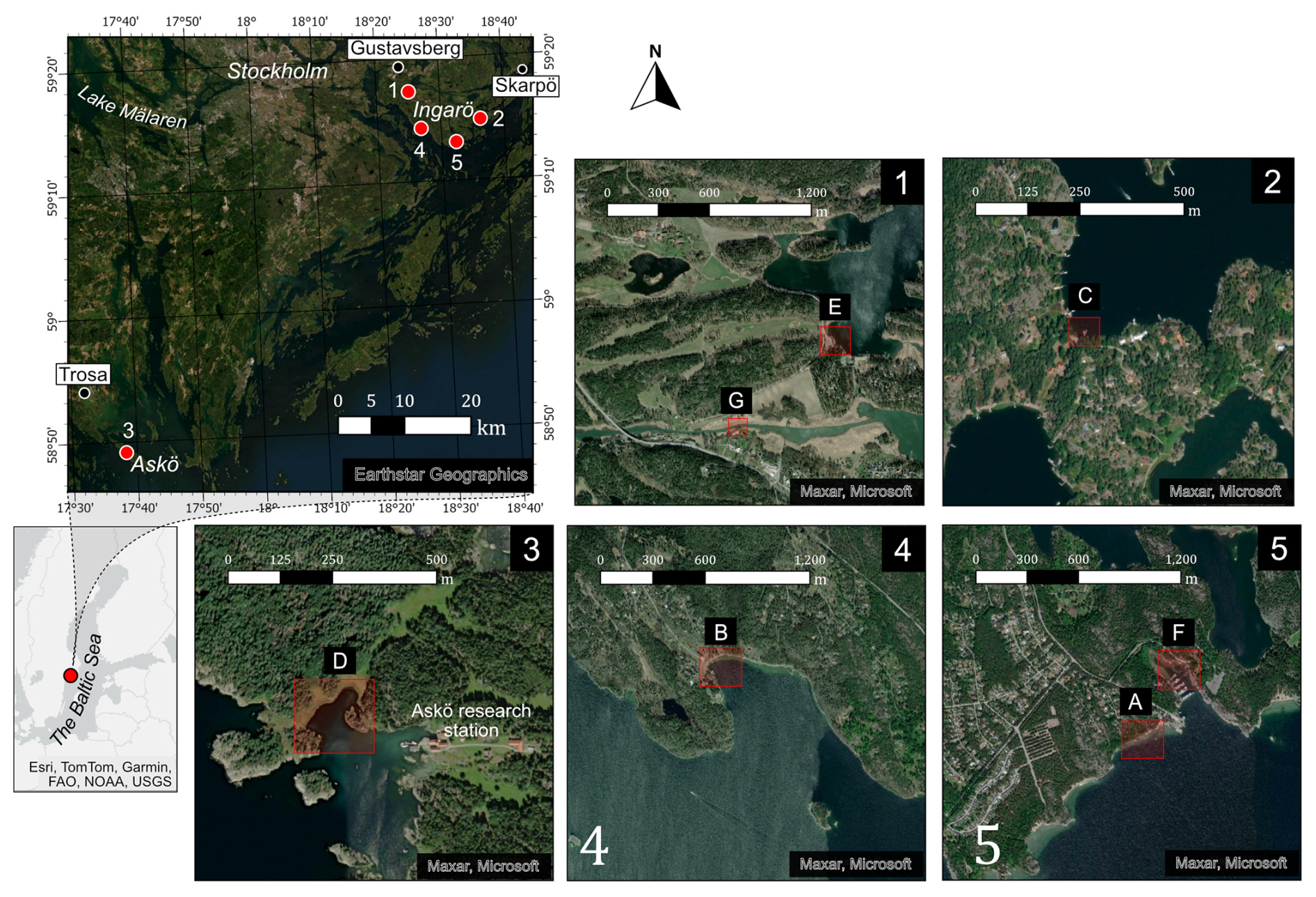
Task: Click the red study box below label A
Action: 1142,739
